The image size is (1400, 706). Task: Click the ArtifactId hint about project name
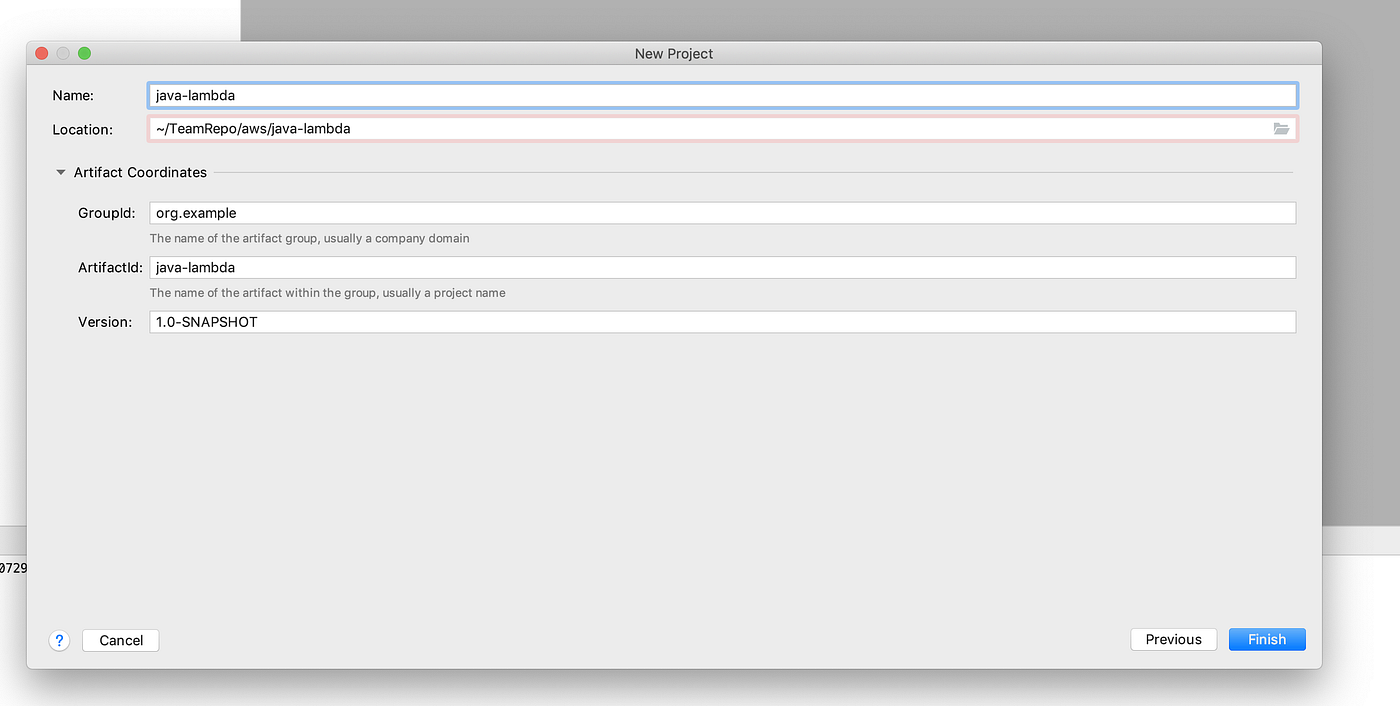coord(327,292)
